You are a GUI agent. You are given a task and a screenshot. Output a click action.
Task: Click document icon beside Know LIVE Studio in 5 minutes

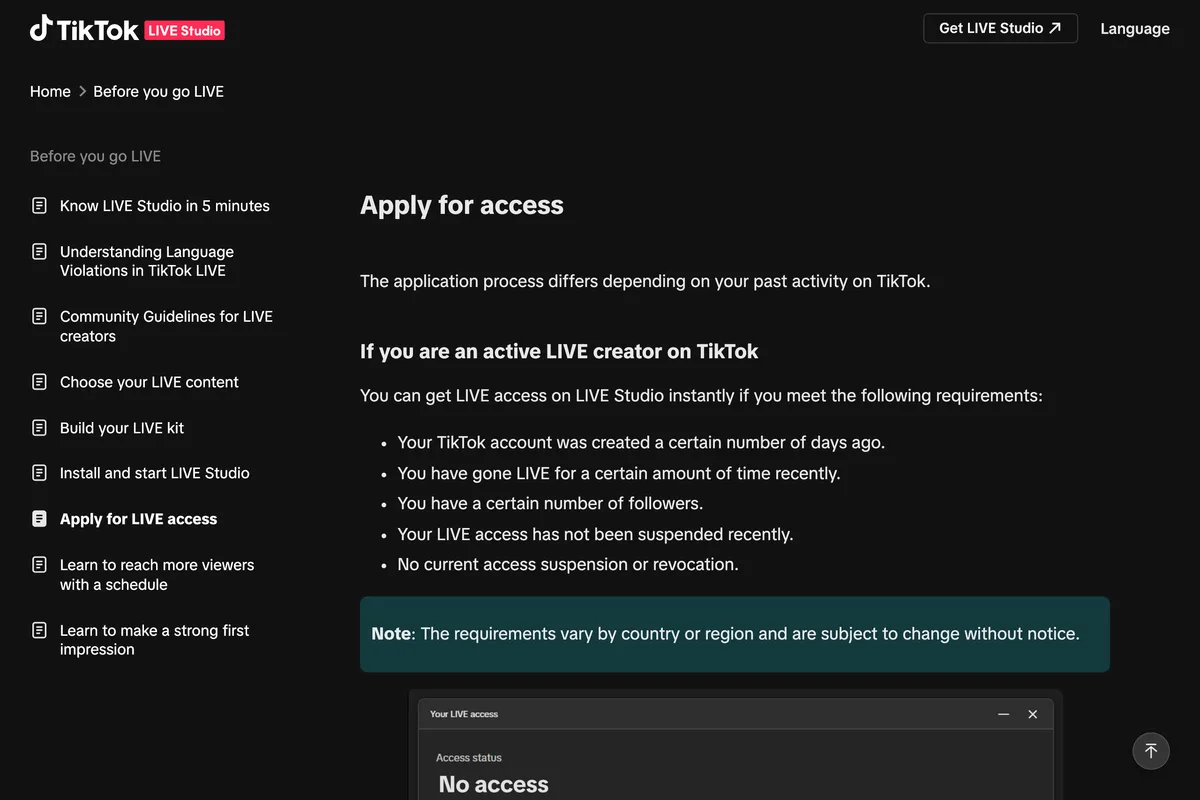click(39, 206)
